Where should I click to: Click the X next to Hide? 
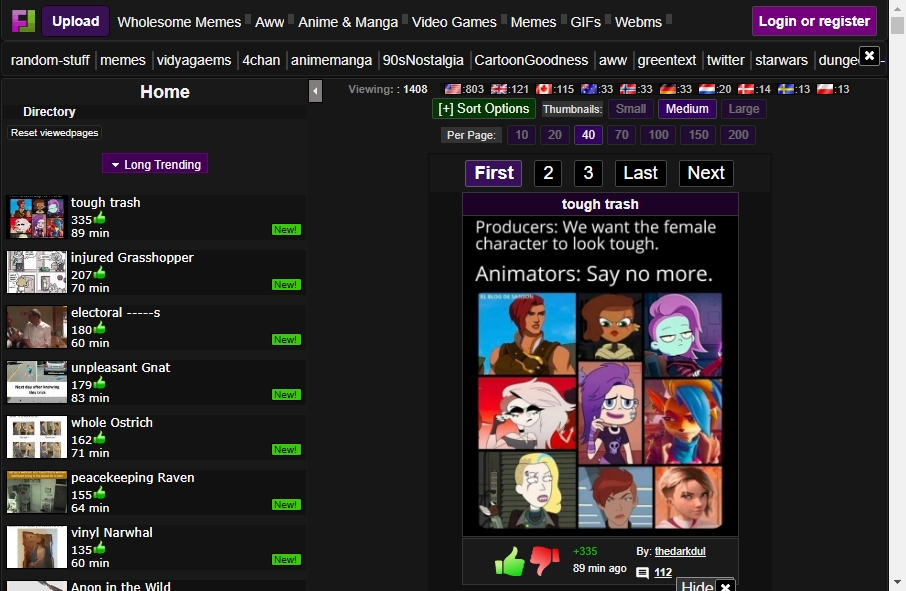tap(725, 586)
